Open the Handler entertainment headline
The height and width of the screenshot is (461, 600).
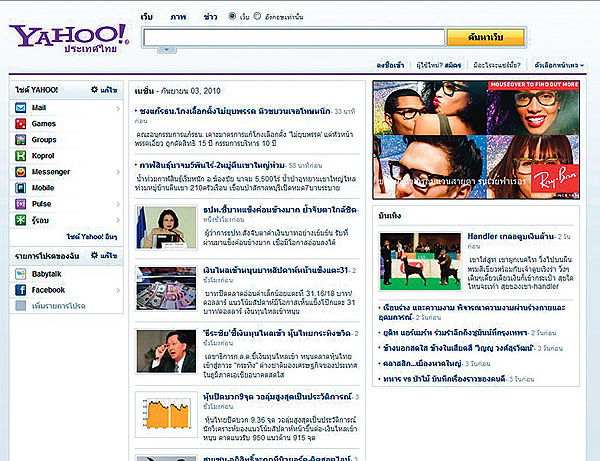point(511,236)
